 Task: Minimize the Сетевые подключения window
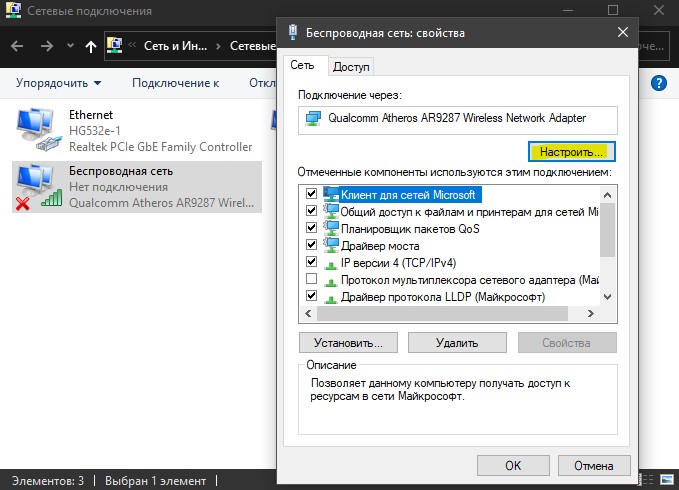click(568, 10)
